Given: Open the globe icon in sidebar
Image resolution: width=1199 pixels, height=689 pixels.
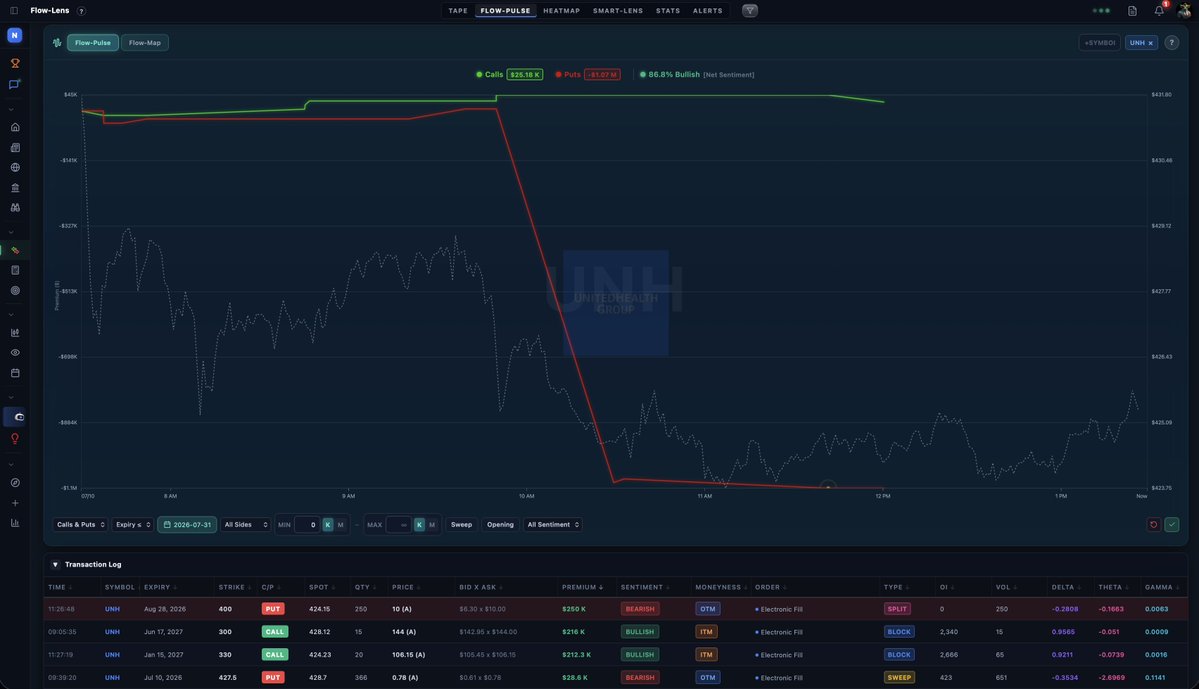Looking at the screenshot, I should point(15,167).
